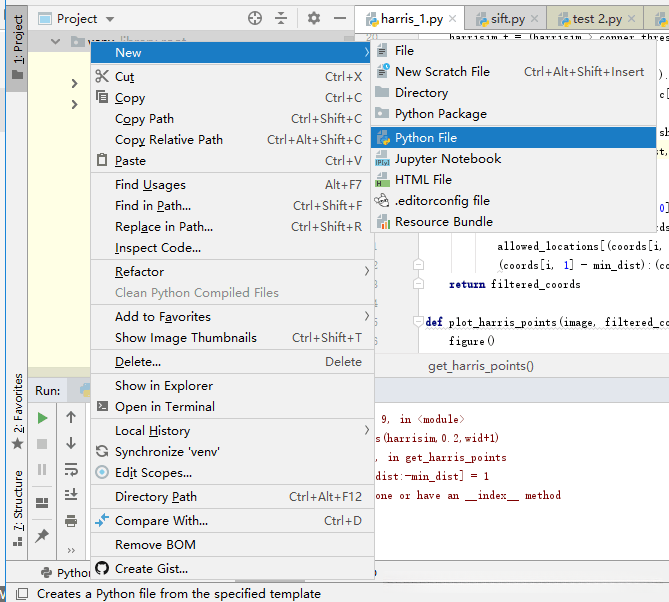Toggle the soft-wrap icon in Run panel
The height and width of the screenshot is (602, 669).
pos(71,469)
